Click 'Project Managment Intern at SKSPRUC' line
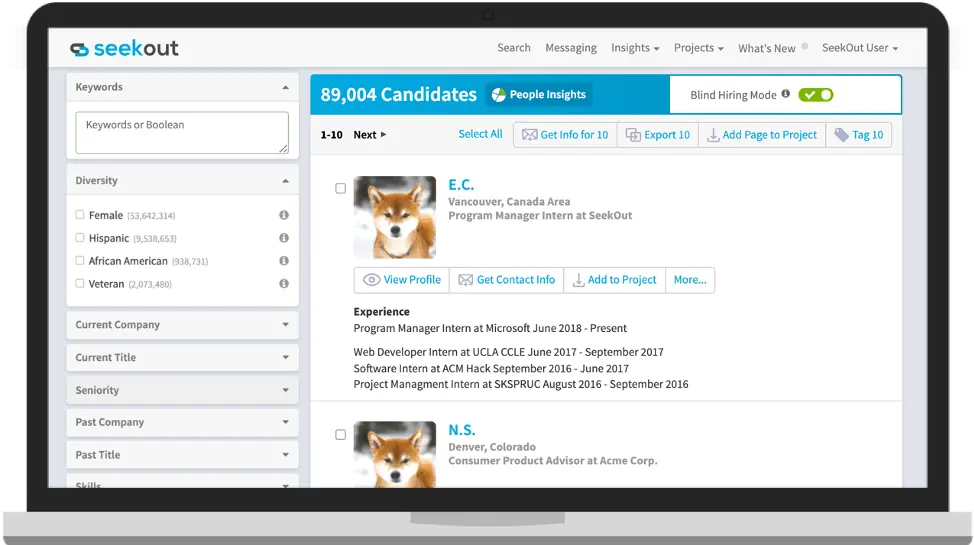The height and width of the screenshot is (545, 974). pos(521,384)
